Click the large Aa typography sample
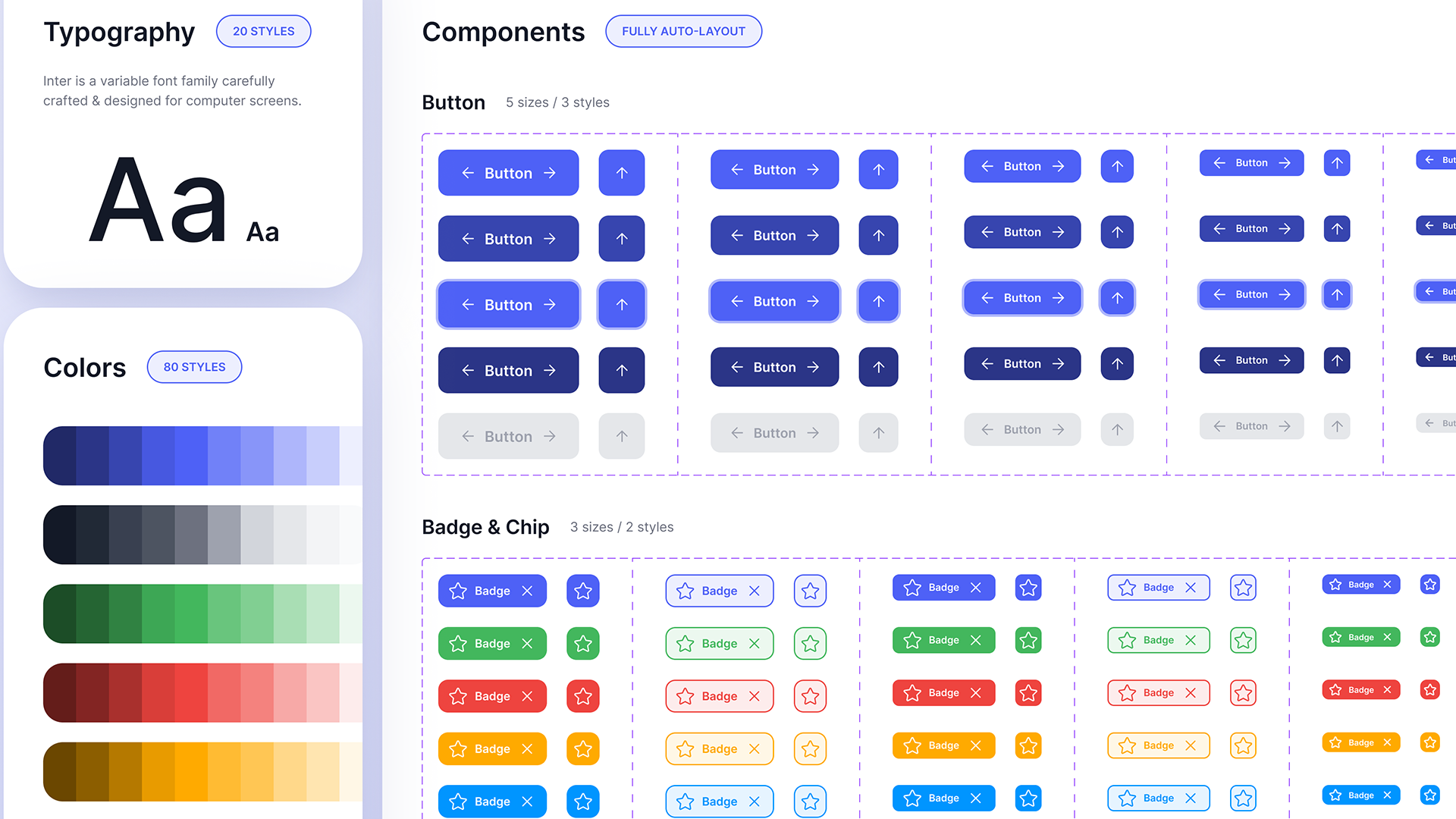The width and height of the screenshot is (1456, 819). (x=158, y=201)
